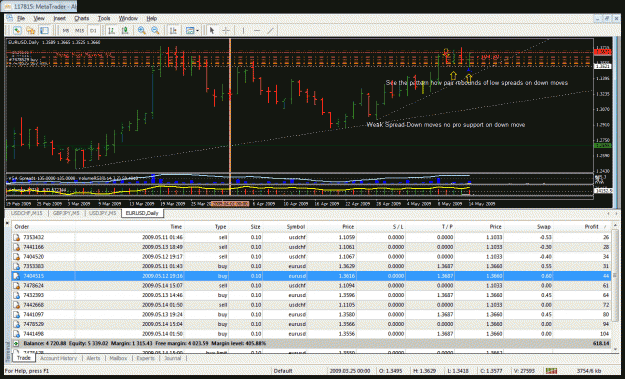The height and width of the screenshot is (379, 625).
Task: Switch chart to M5 timeframe
Action: tap(66, 30)
